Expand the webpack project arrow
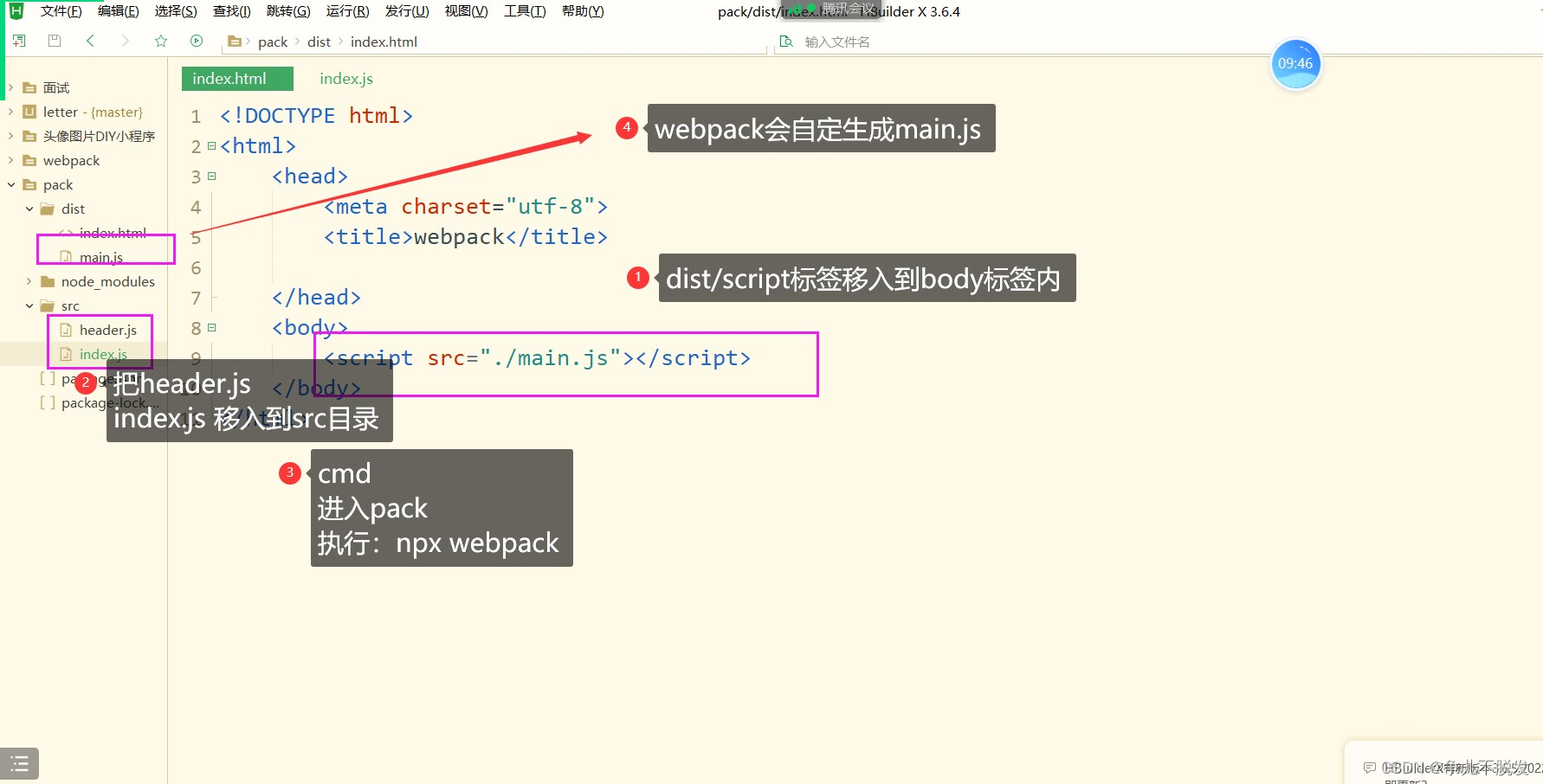The height and width of the screenshot is (784, 1543). coord(10,160)
